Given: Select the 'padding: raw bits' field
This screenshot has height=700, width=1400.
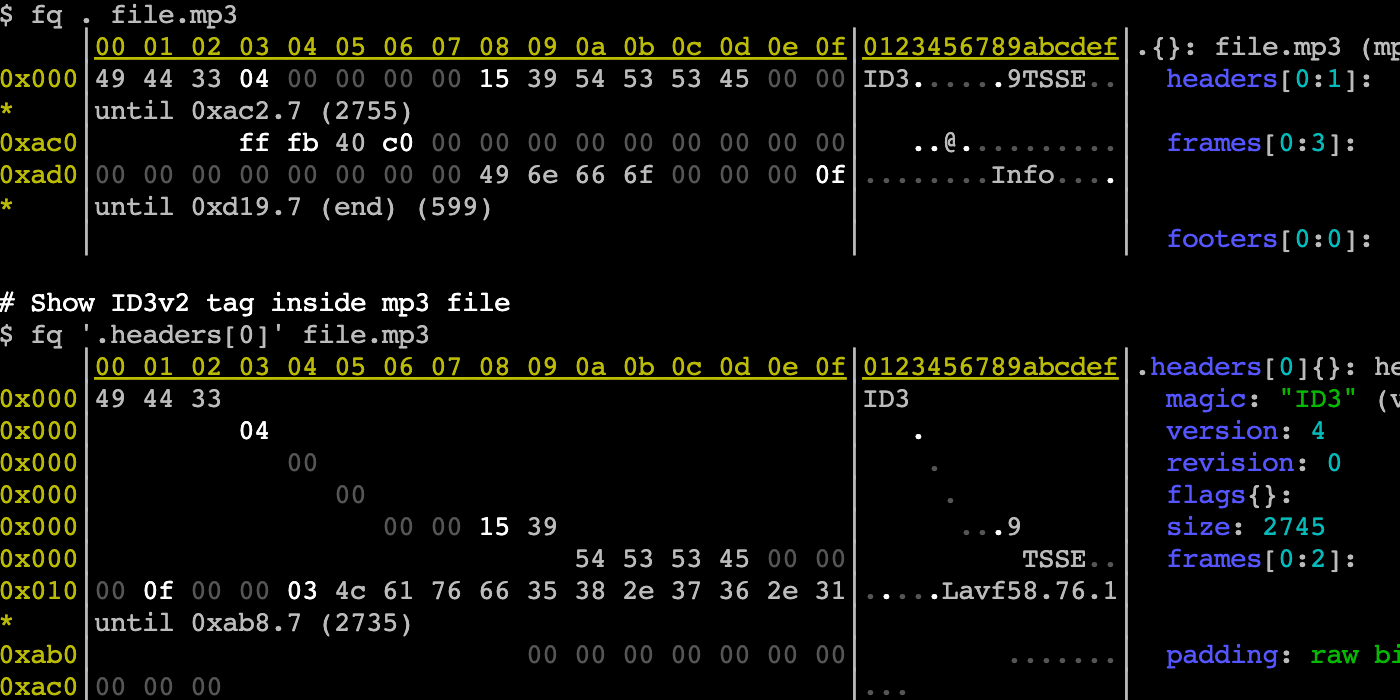Looking at the screenshot, I should [1283, 655].
